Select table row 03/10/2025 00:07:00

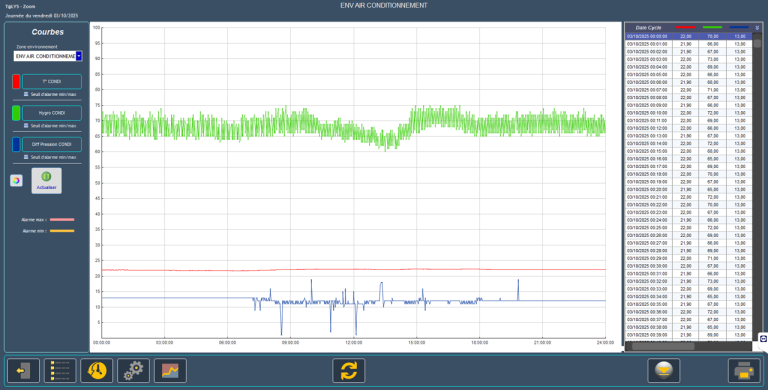[689, 90]
